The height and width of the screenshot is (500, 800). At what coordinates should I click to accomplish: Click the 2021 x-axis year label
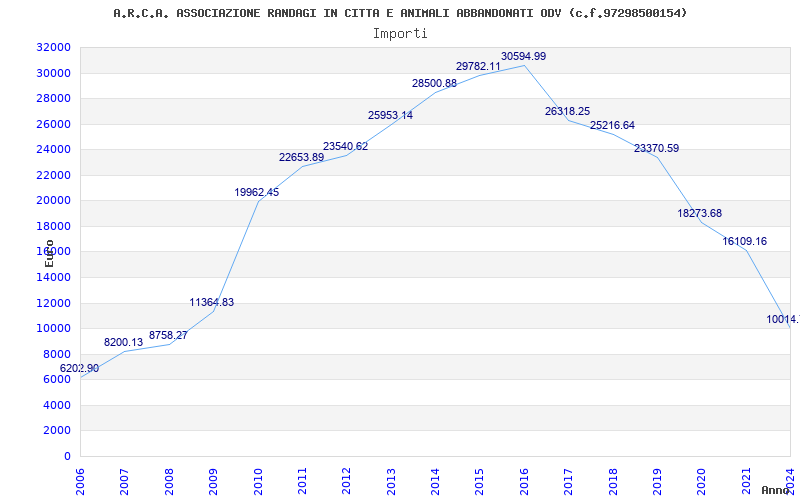[x=746, y=482]
